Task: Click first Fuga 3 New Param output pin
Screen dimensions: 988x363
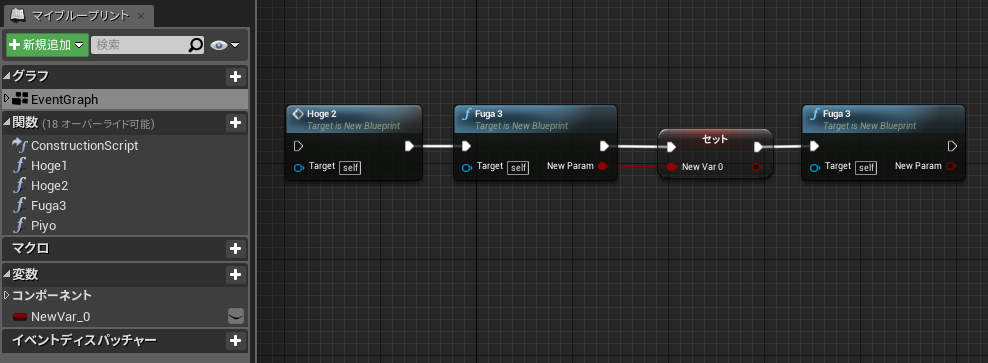Action: pos(603,166)
